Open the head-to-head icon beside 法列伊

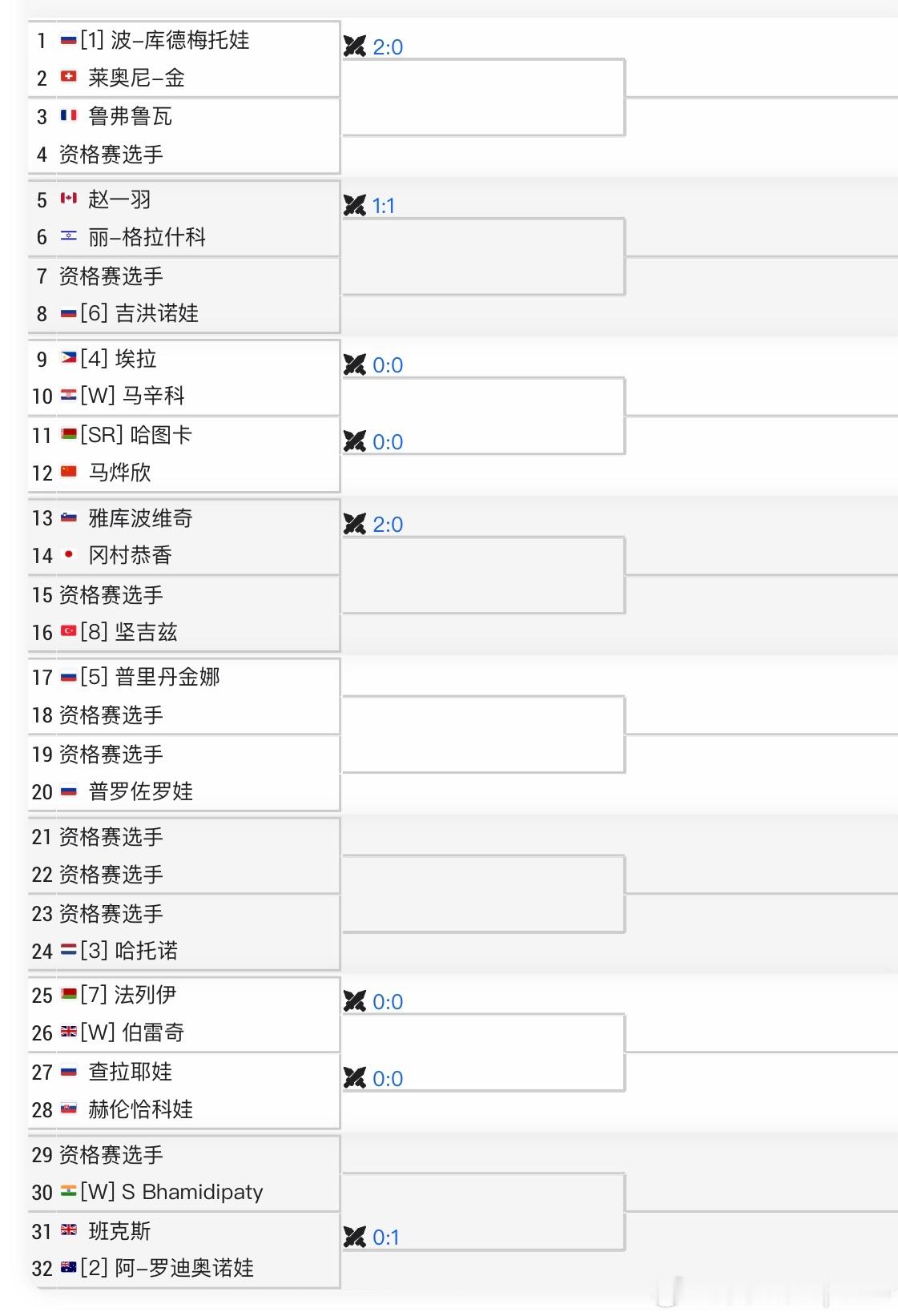(354, 1001)
